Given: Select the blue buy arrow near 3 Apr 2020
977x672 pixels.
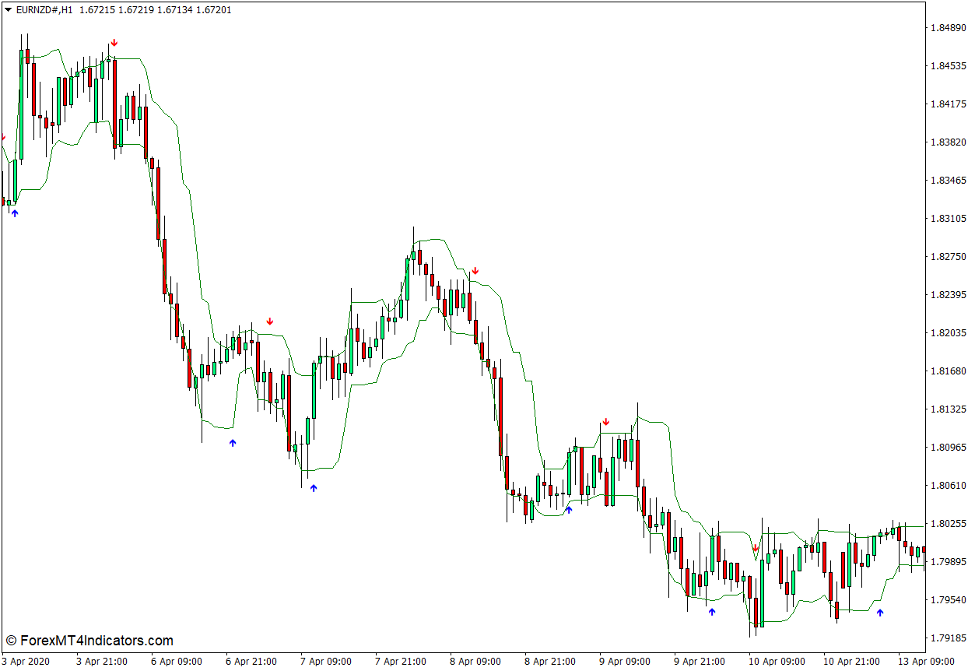Looking at the screenshot, I should pyautogui.click(x=14, y=211).
